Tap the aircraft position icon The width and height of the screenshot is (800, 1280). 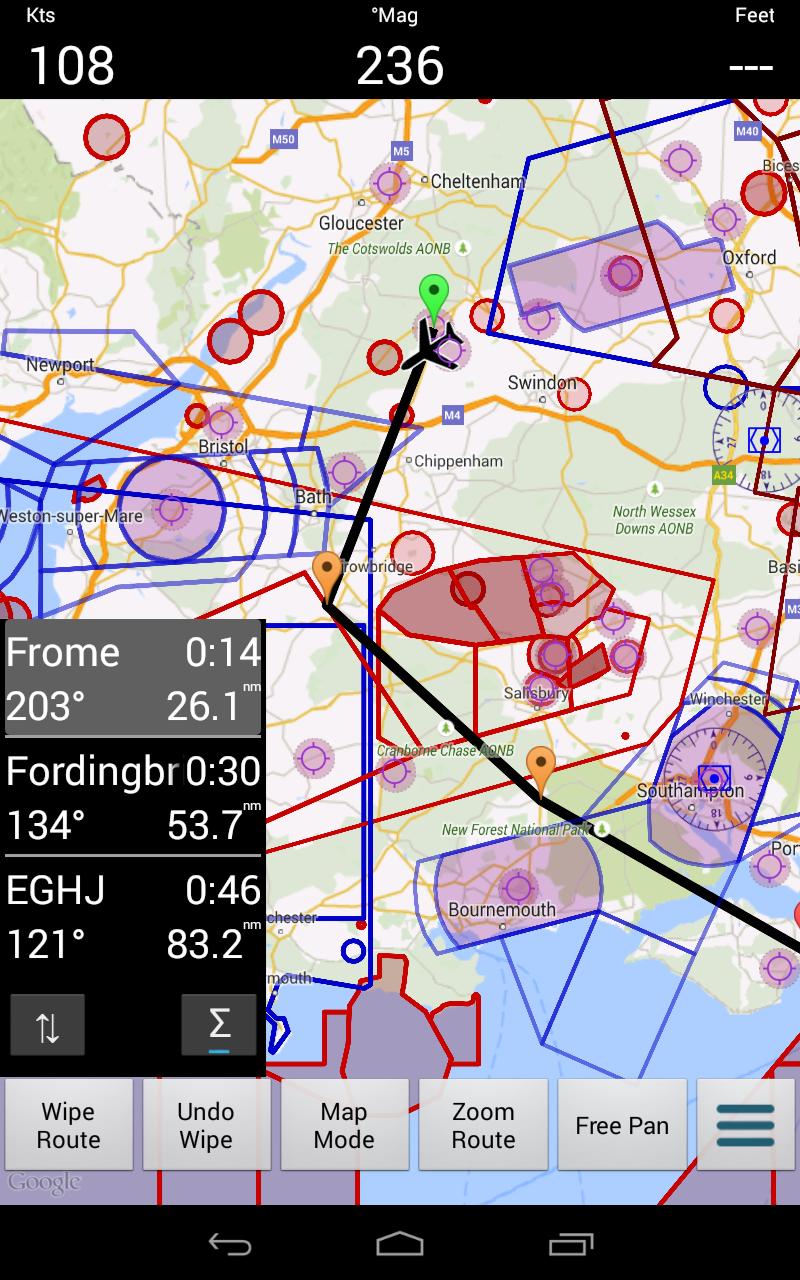click(x=431, y=345)
